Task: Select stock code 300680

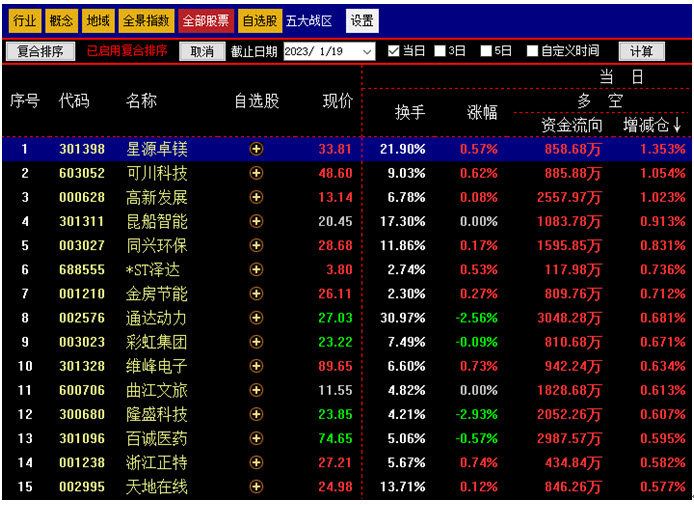Action: 82,414
